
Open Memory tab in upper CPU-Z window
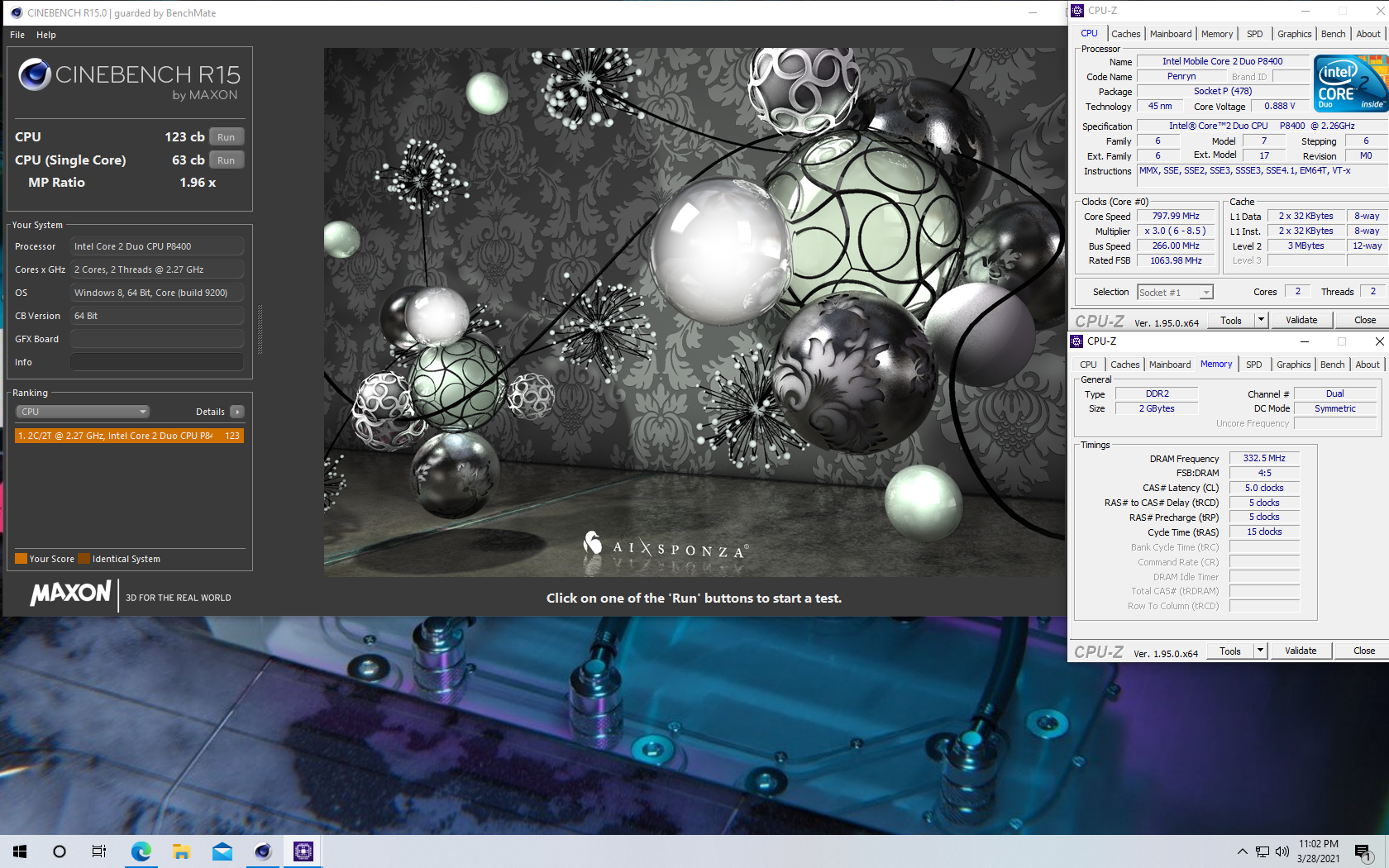coord(1217,34)
